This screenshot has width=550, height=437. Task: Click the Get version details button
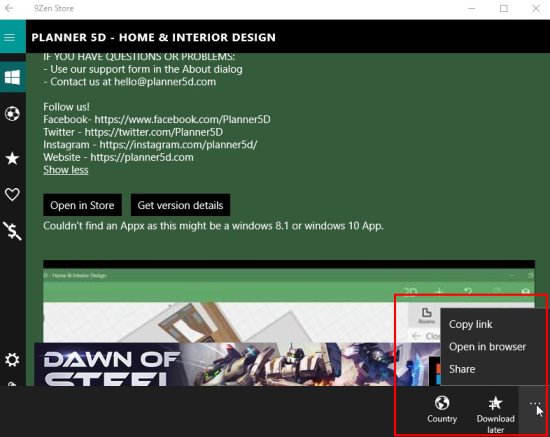180,205
